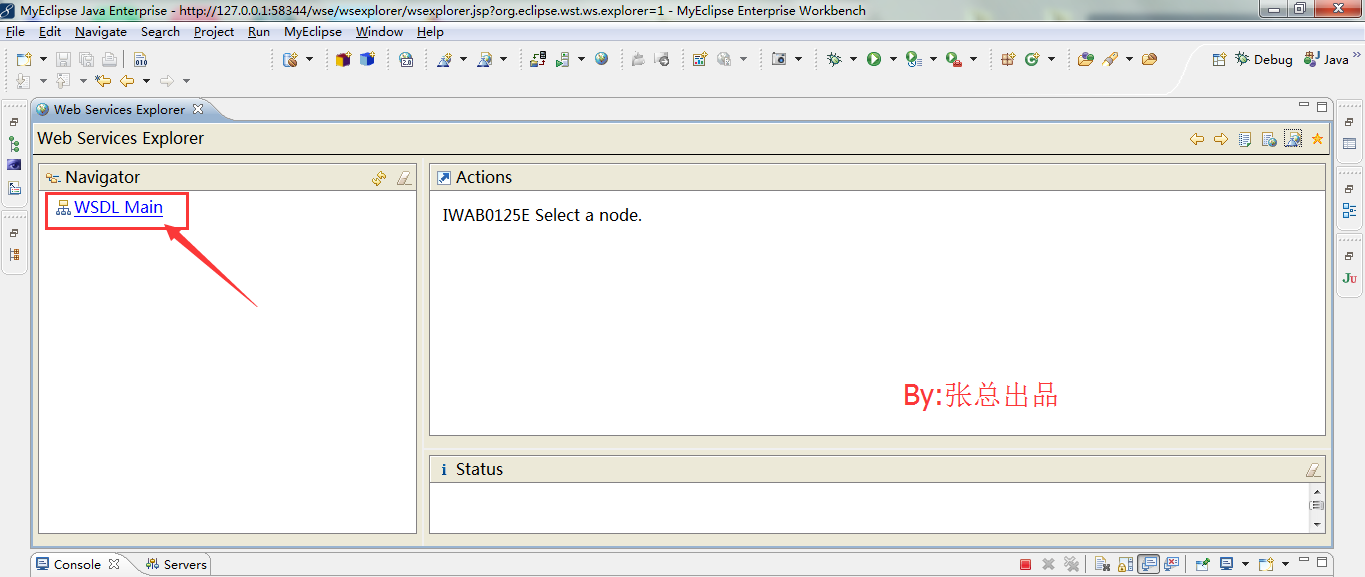Click Status pane scrollbar down arrow

[1317, 524]
